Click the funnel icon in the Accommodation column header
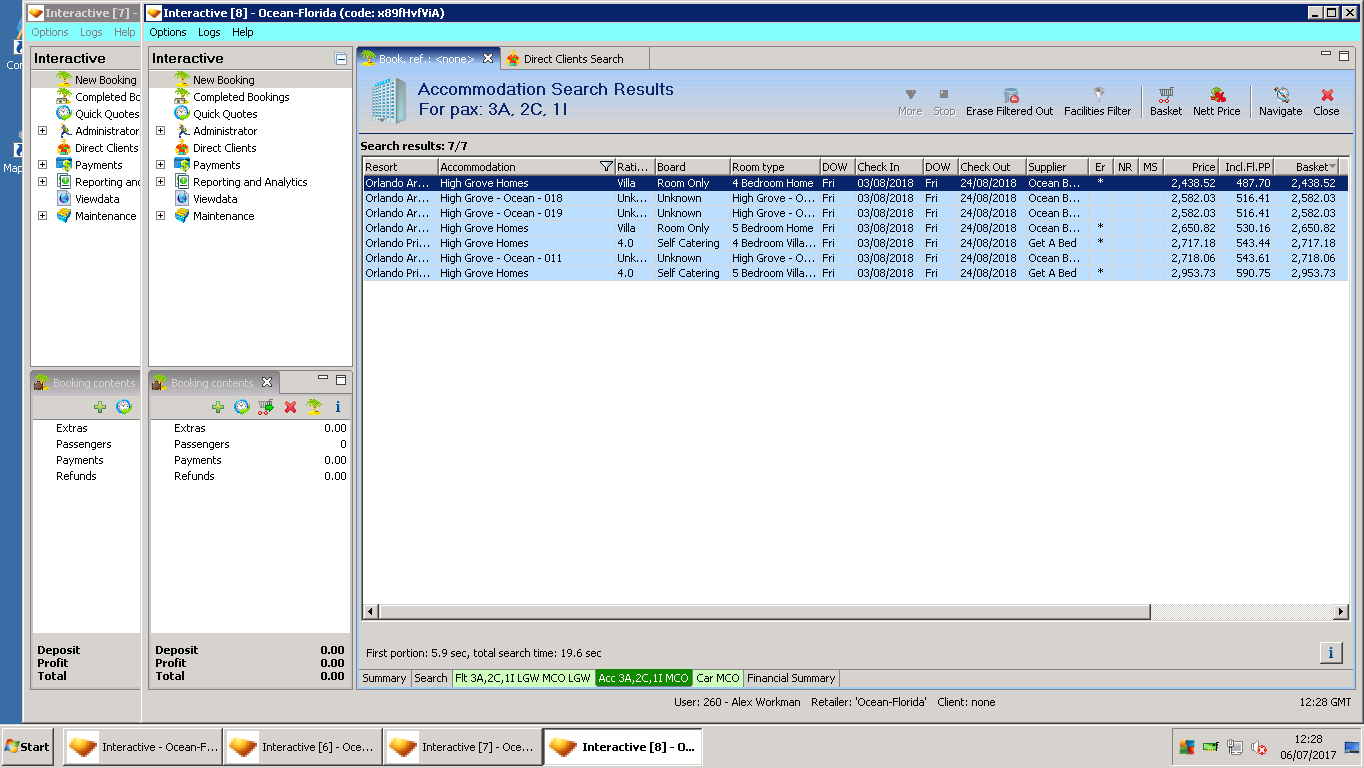 click(x=606, y=167)
